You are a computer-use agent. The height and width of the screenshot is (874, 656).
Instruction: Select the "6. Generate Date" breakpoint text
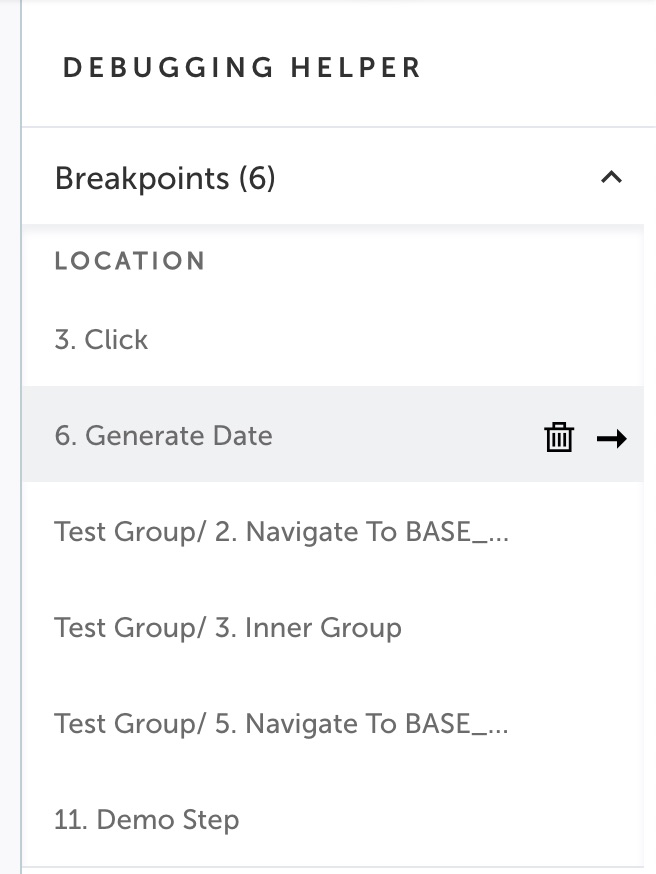click(x=163, y=435)
